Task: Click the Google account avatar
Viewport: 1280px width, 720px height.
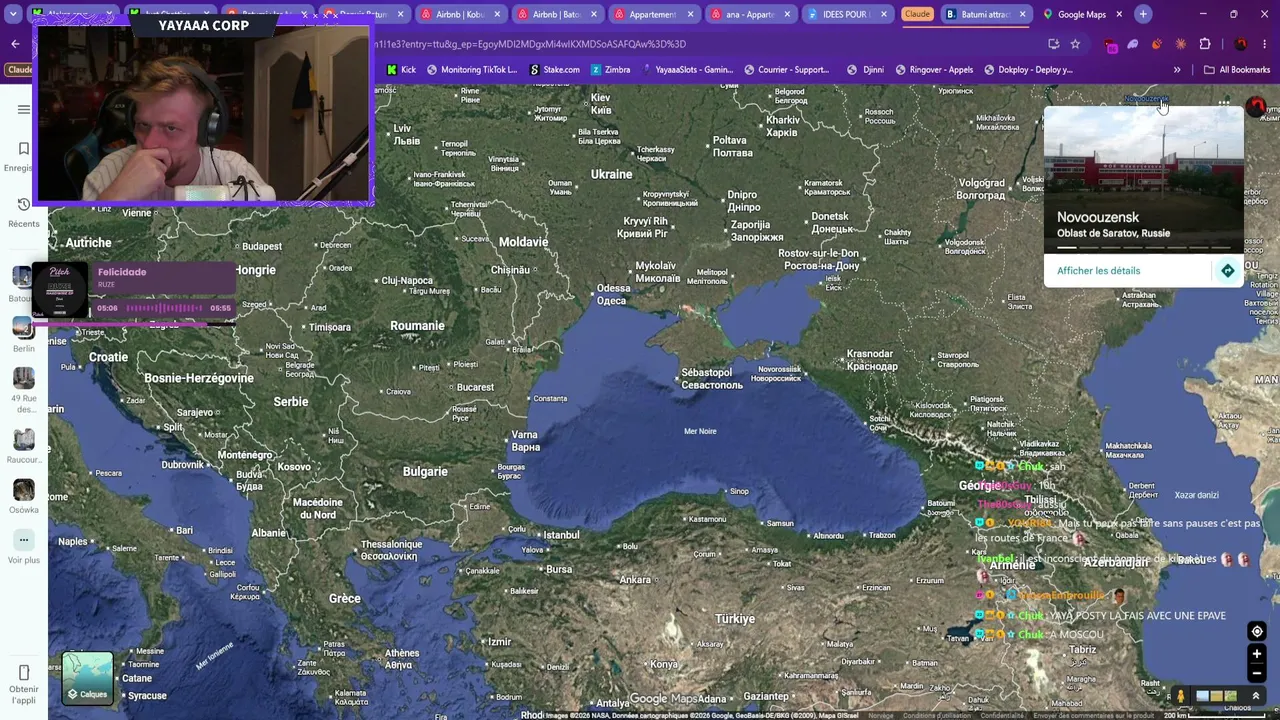Action: [1256, 106]
